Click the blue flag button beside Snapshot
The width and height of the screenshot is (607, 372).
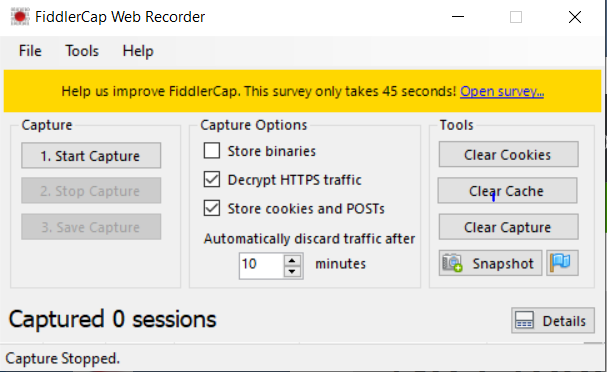click(562, 263)
